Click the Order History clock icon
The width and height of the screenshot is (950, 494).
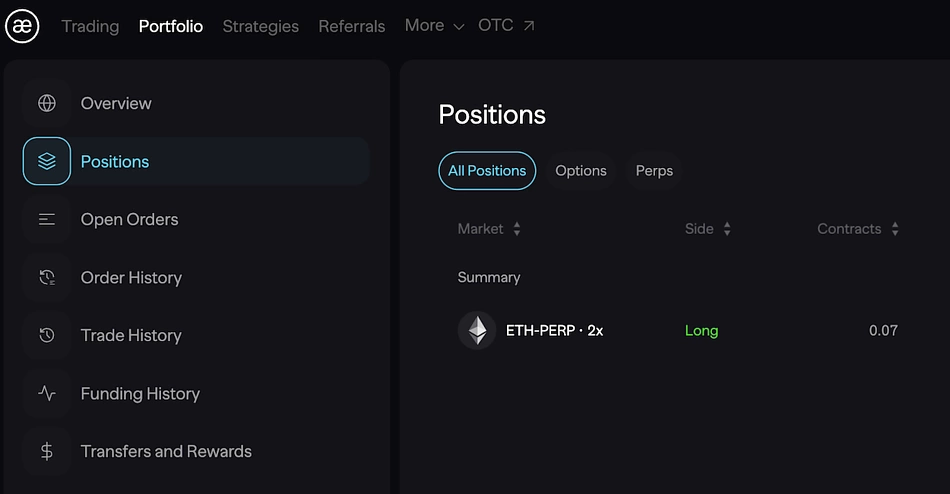[x=47, y=278]
